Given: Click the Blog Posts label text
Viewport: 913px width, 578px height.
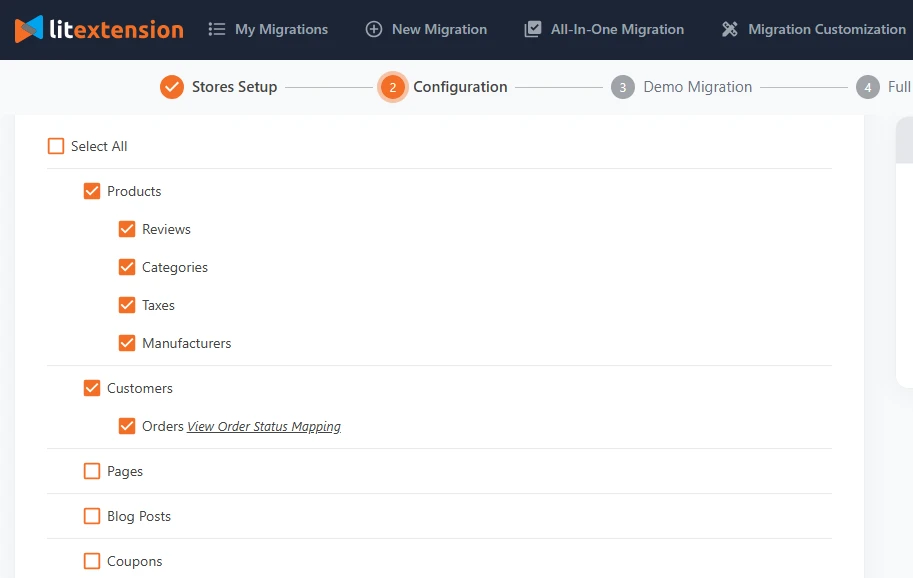Looking at the screenshot, I should pyautogui.click(x=139, y=516).
